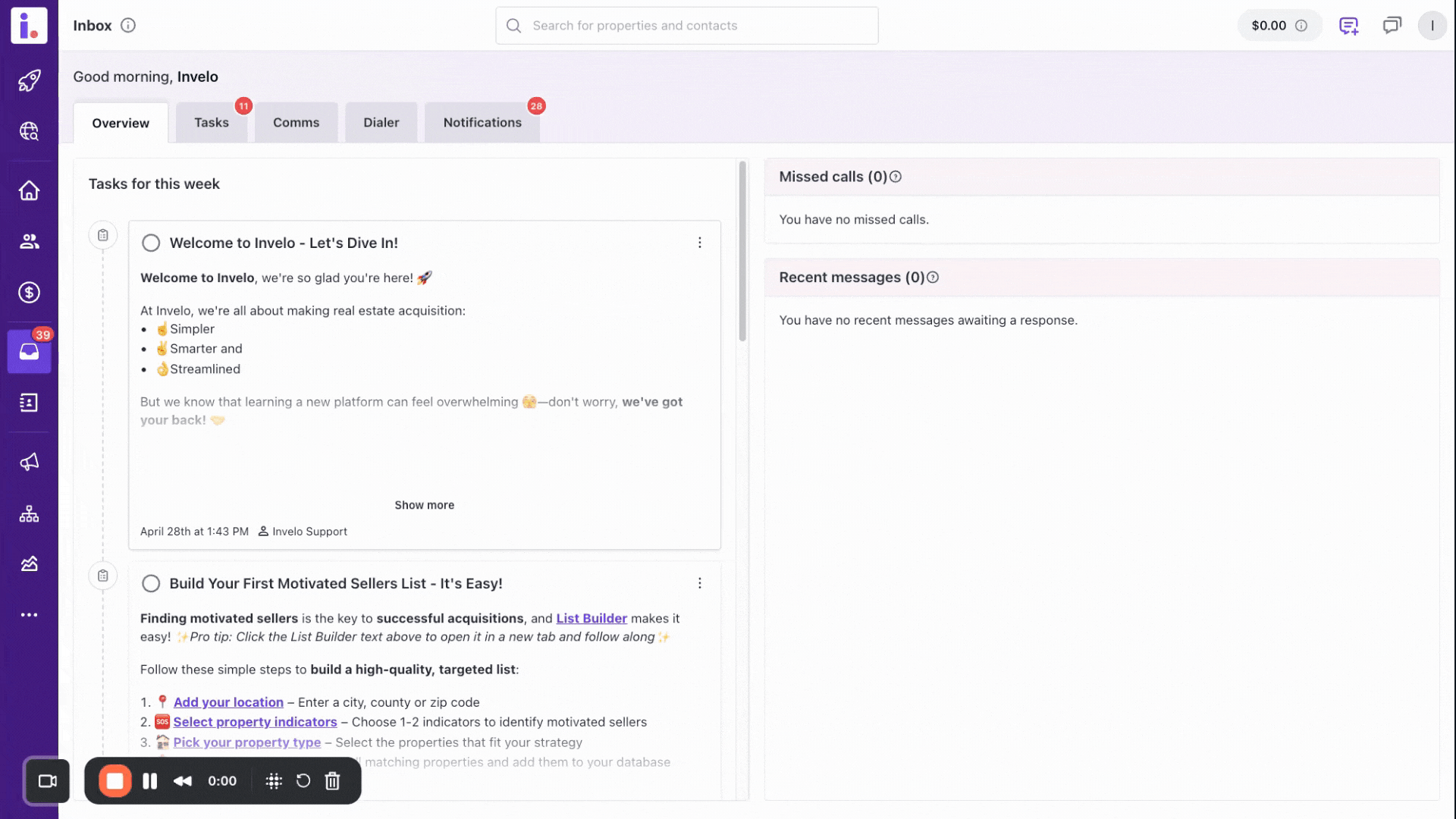
Task: Mark the Welcome to Invelo task complete
Action: 151,243
